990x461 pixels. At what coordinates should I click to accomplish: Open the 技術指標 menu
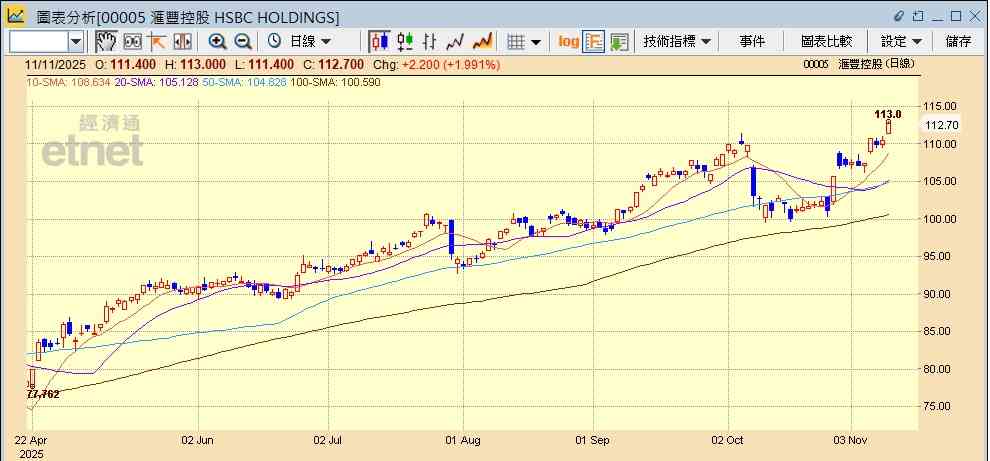click(677, 41)
